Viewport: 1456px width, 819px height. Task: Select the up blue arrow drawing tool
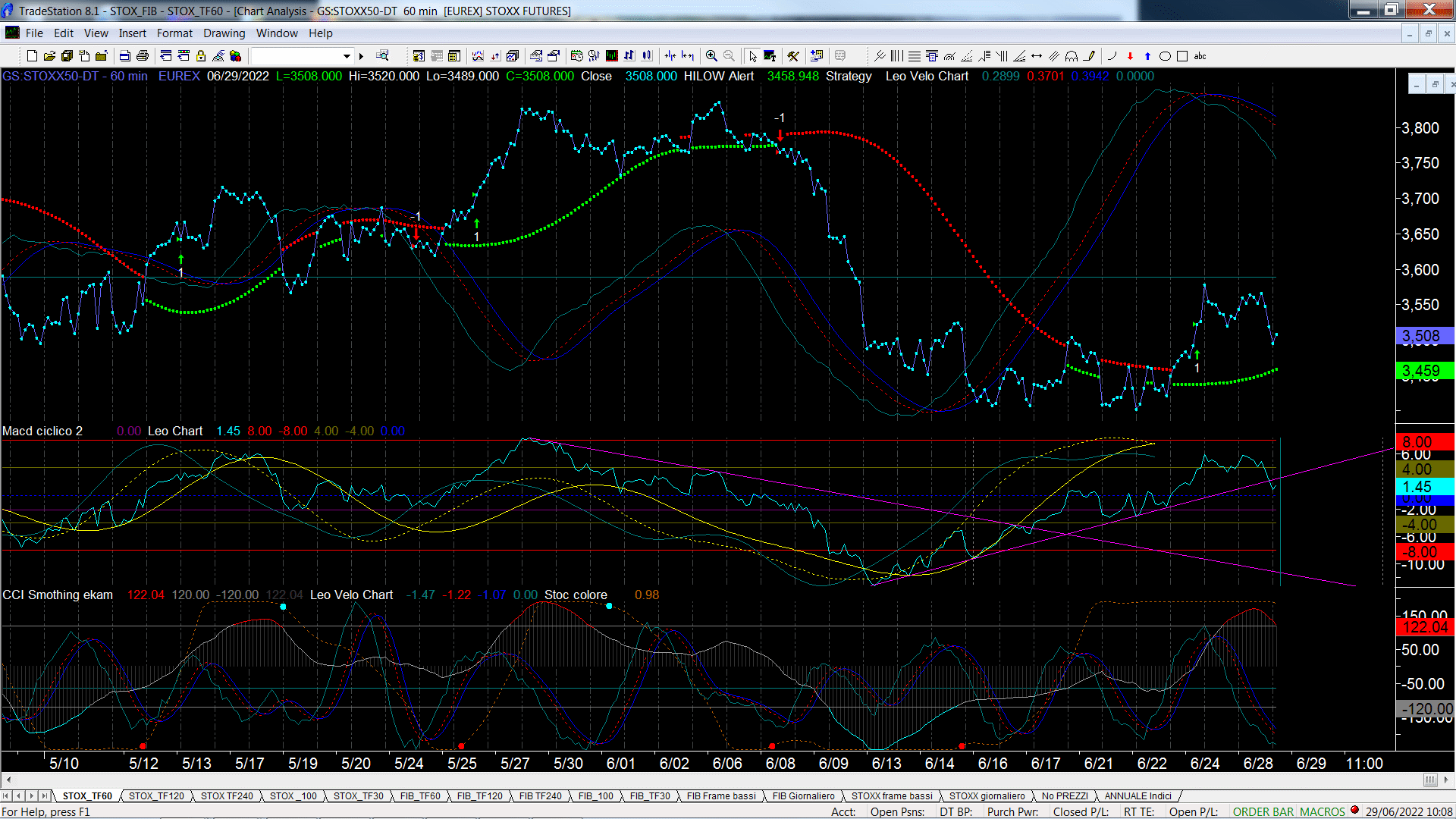coord(1147,56)
